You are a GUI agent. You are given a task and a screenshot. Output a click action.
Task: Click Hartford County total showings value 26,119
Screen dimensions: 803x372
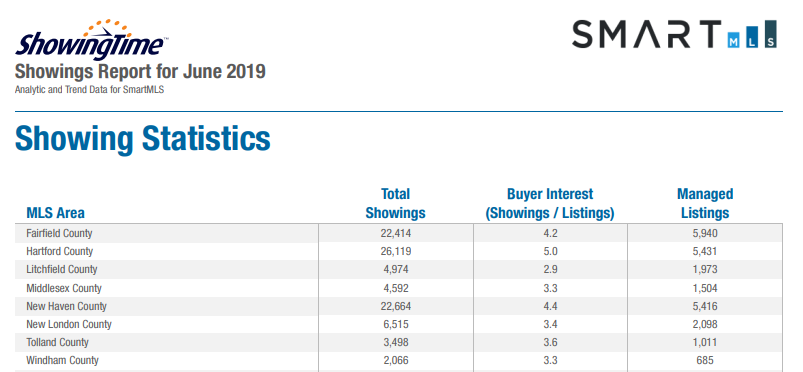396,252
